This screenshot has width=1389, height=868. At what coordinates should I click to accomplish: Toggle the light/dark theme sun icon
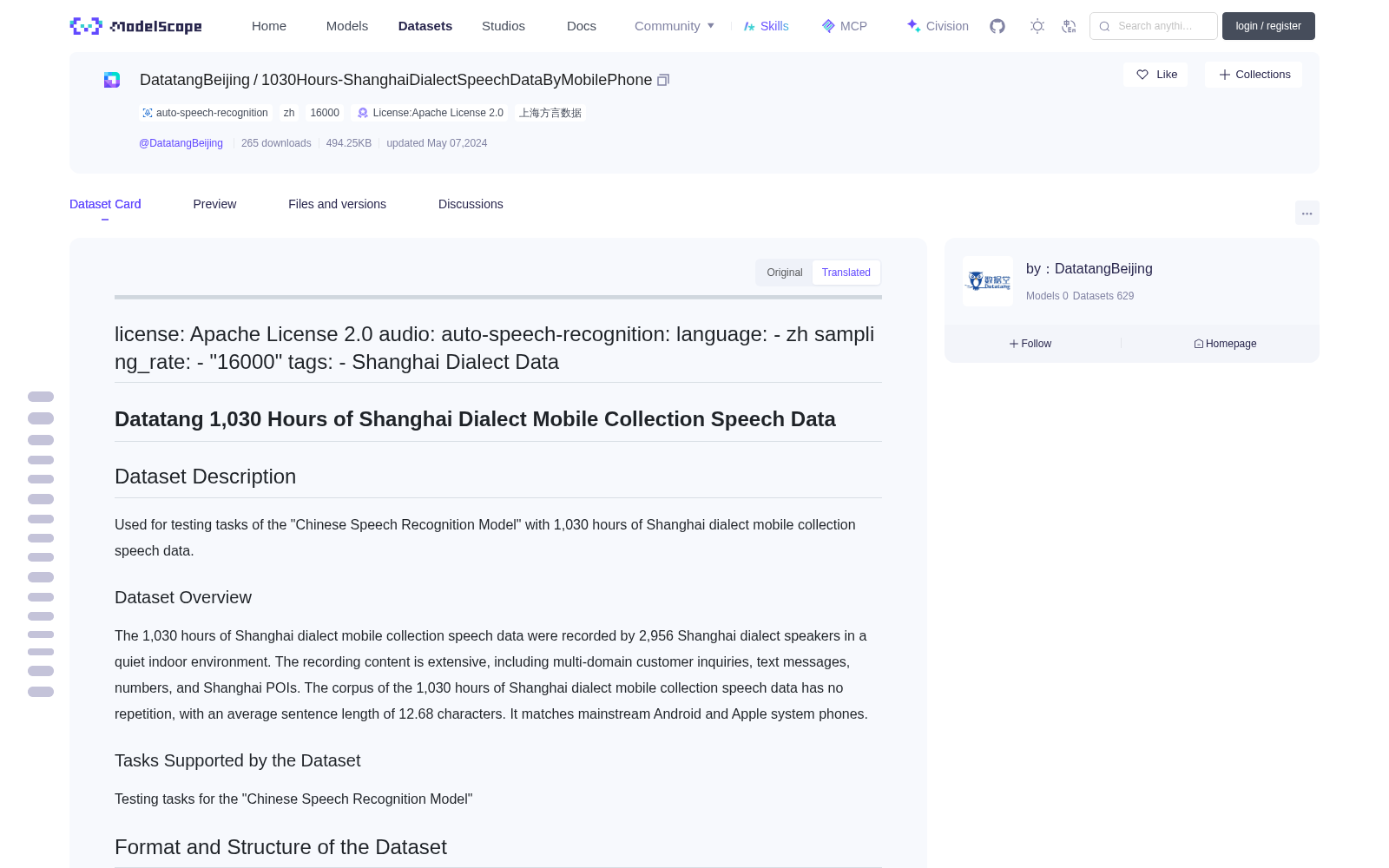coord(1037,26)
